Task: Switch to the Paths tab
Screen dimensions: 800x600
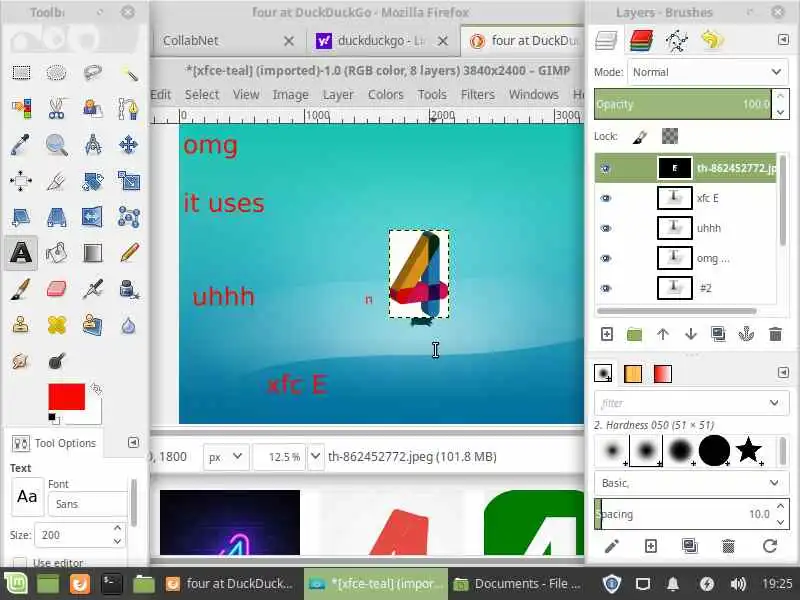Action: tap(677, 40)
